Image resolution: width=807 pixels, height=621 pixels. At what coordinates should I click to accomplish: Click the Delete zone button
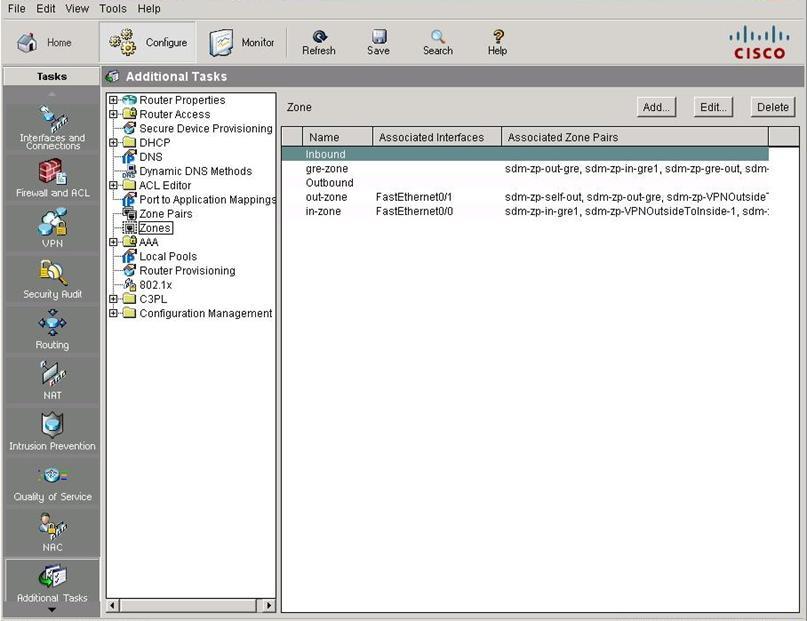(x=773, y=107)
